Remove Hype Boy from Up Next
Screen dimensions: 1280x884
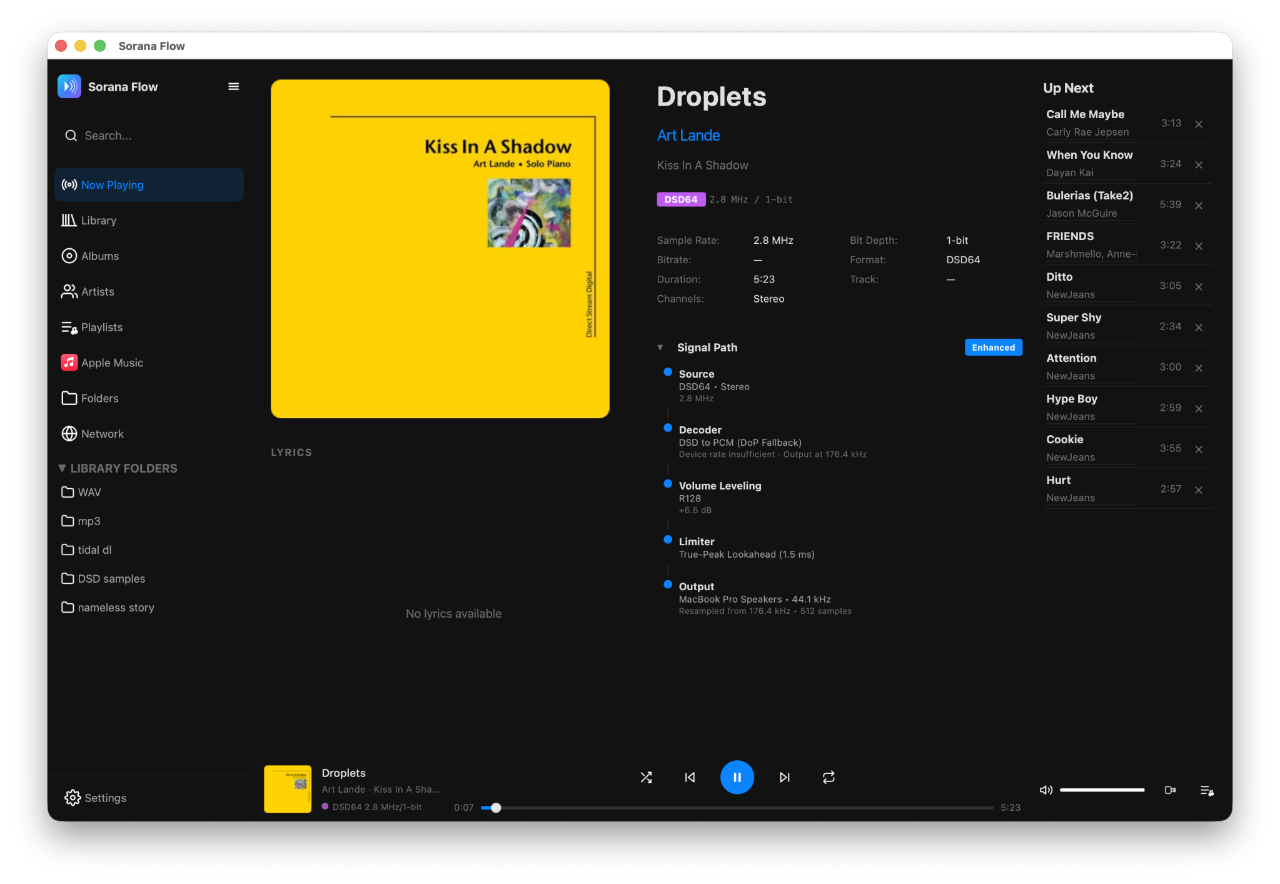[1199, 409]
